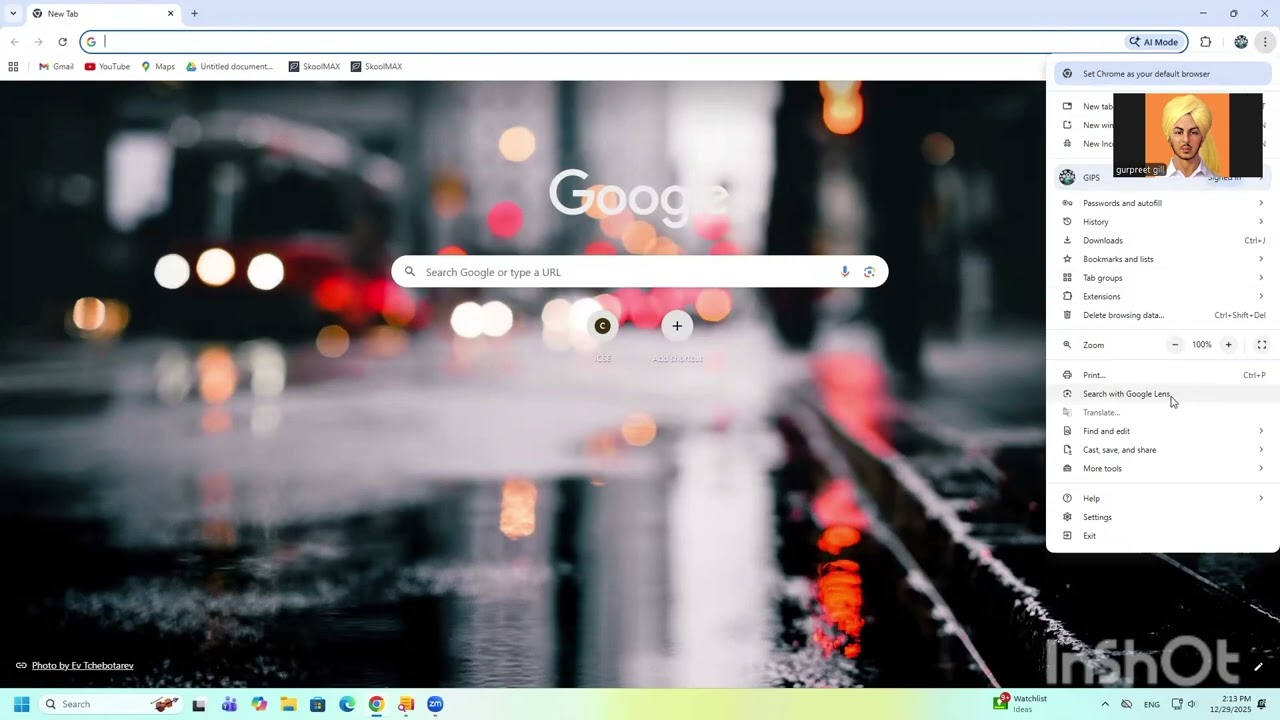Select Print in Chrome menu
This screenshot has height=720, width=1280.
pyautogui.click(x=1163, y=375)
